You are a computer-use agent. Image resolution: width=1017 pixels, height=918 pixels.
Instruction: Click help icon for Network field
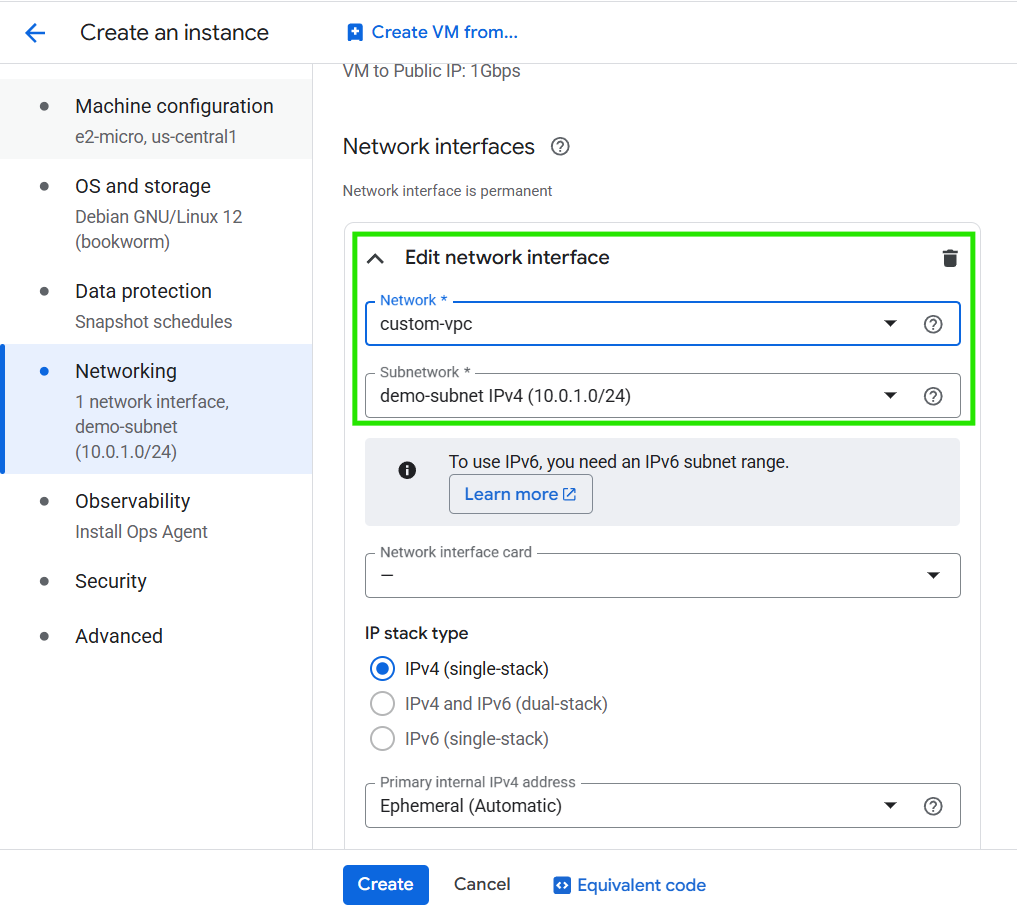pos(932,324)
